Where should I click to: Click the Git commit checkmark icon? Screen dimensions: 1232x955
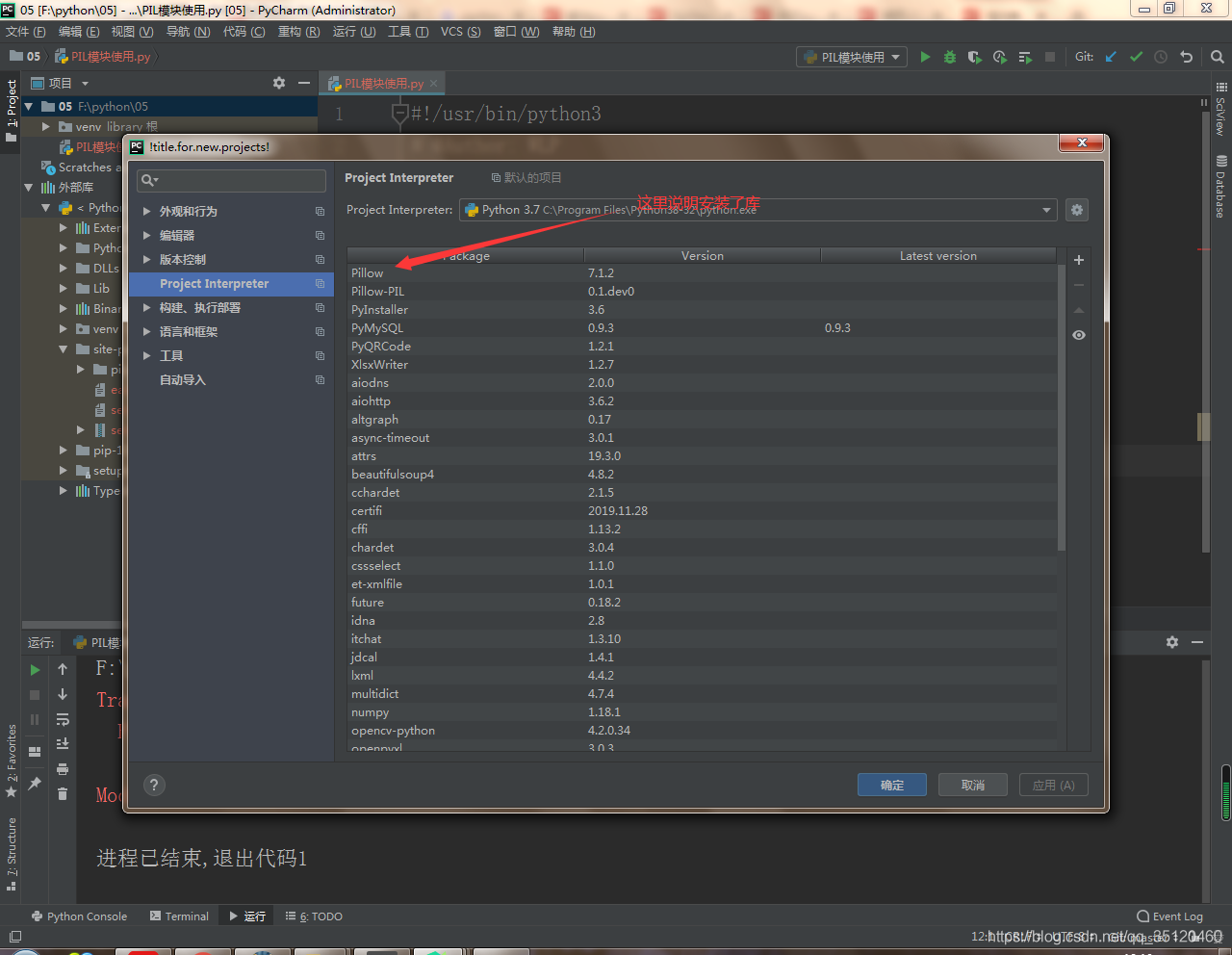click(x=1136, y=57)
